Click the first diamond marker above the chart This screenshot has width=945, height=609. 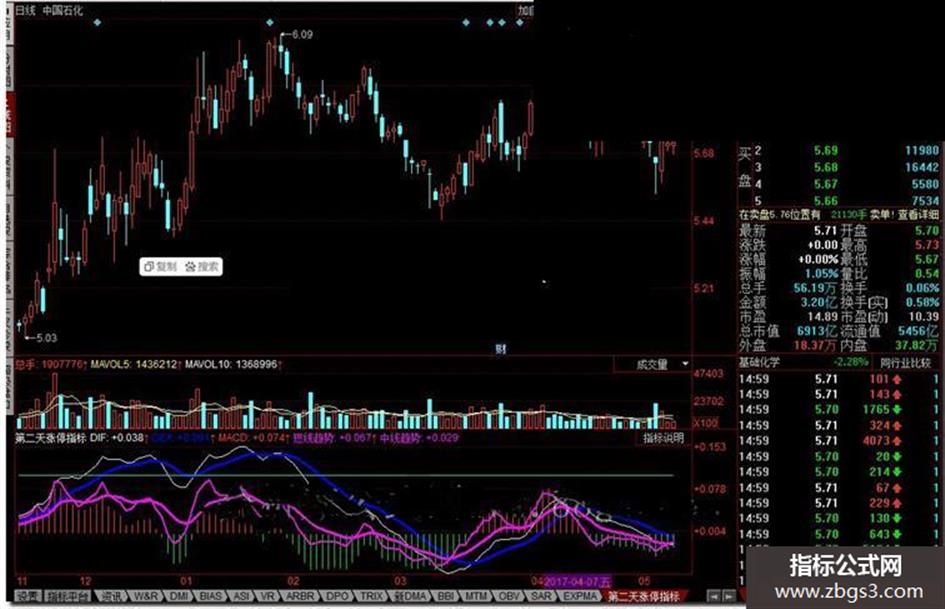pyautogui.click(x=98, y=22)
